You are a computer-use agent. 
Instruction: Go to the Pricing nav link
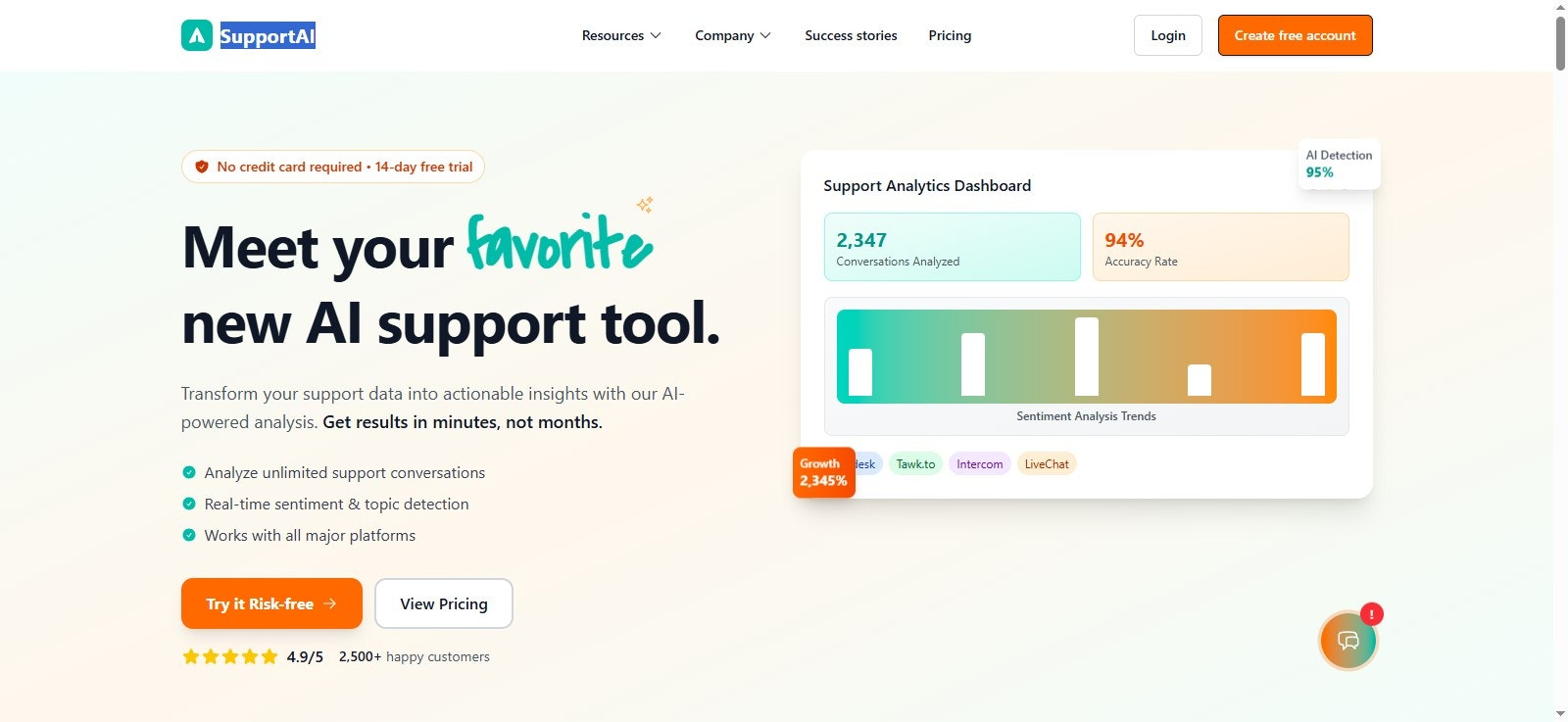point(950,35)
